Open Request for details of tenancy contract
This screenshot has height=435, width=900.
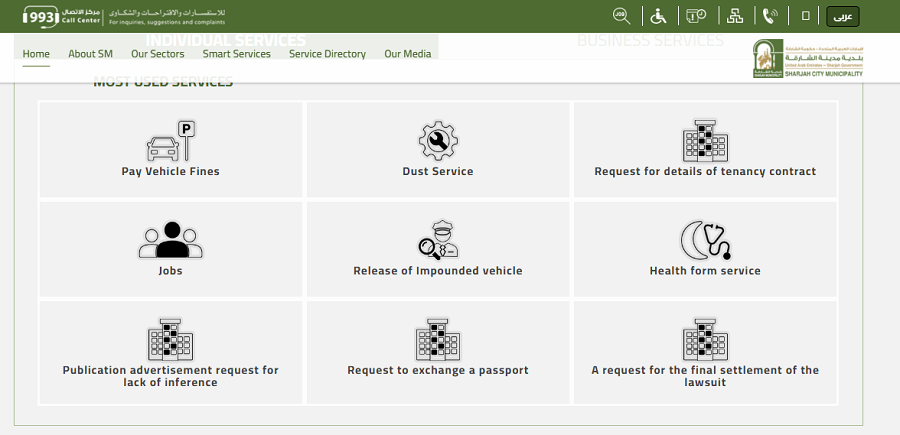705,150
